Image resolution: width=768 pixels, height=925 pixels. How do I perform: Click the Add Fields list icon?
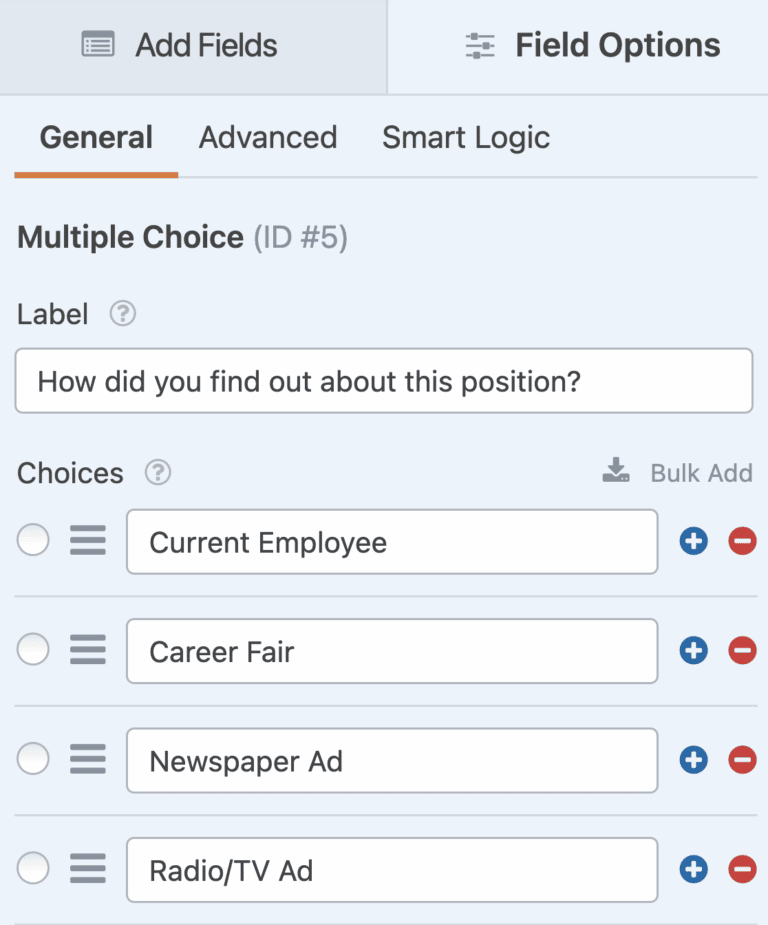pyautogui.click(x=96, y=44)
